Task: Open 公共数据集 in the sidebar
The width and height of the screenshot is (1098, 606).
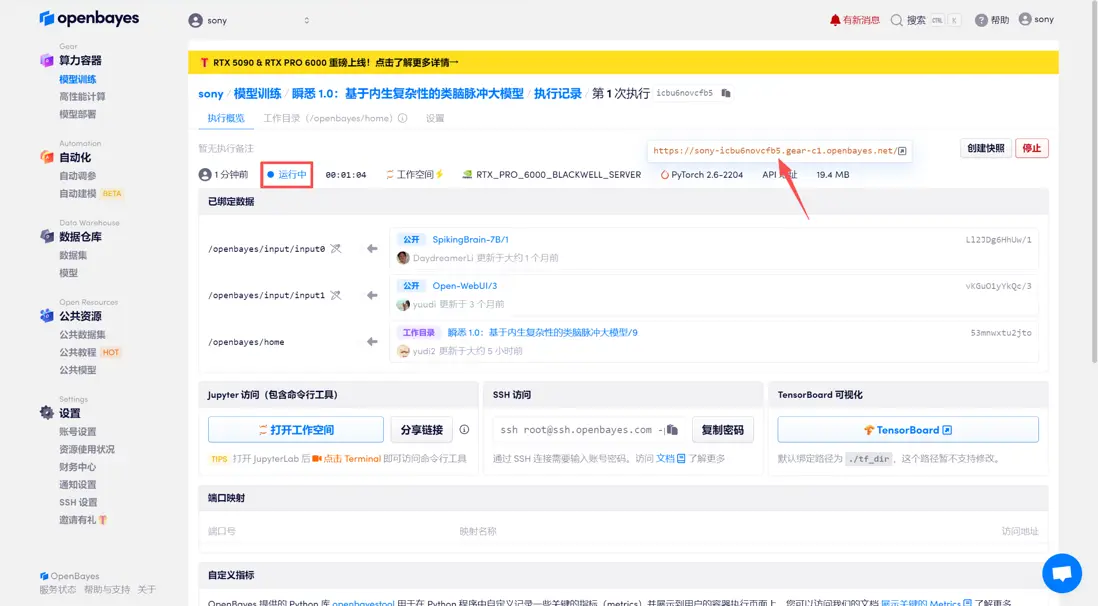Action: click(82, 334)
